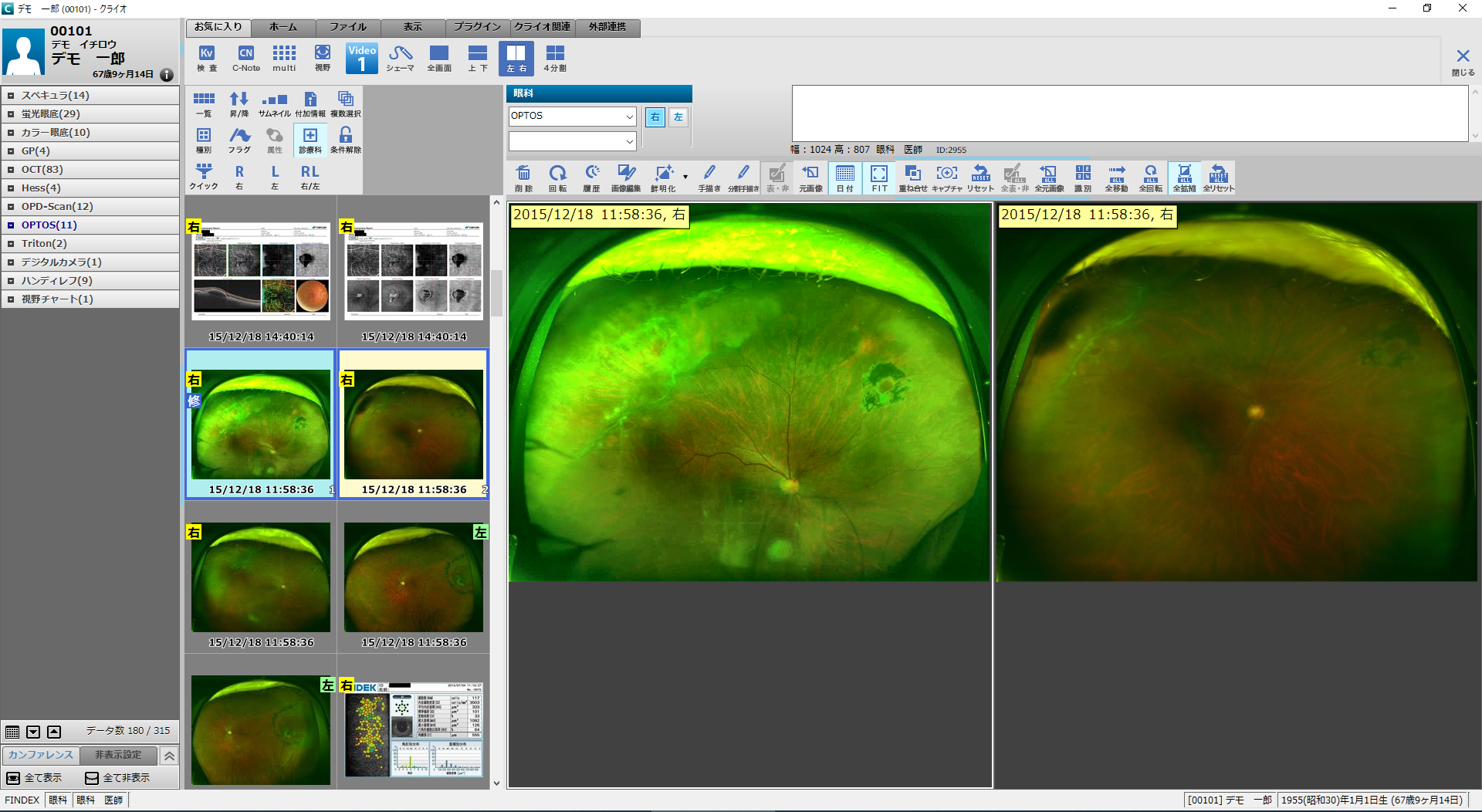The width and height of the screenshot is (1482, 812).
Task: Toggle the 右 eye filter button
Action: pos(655,117)
